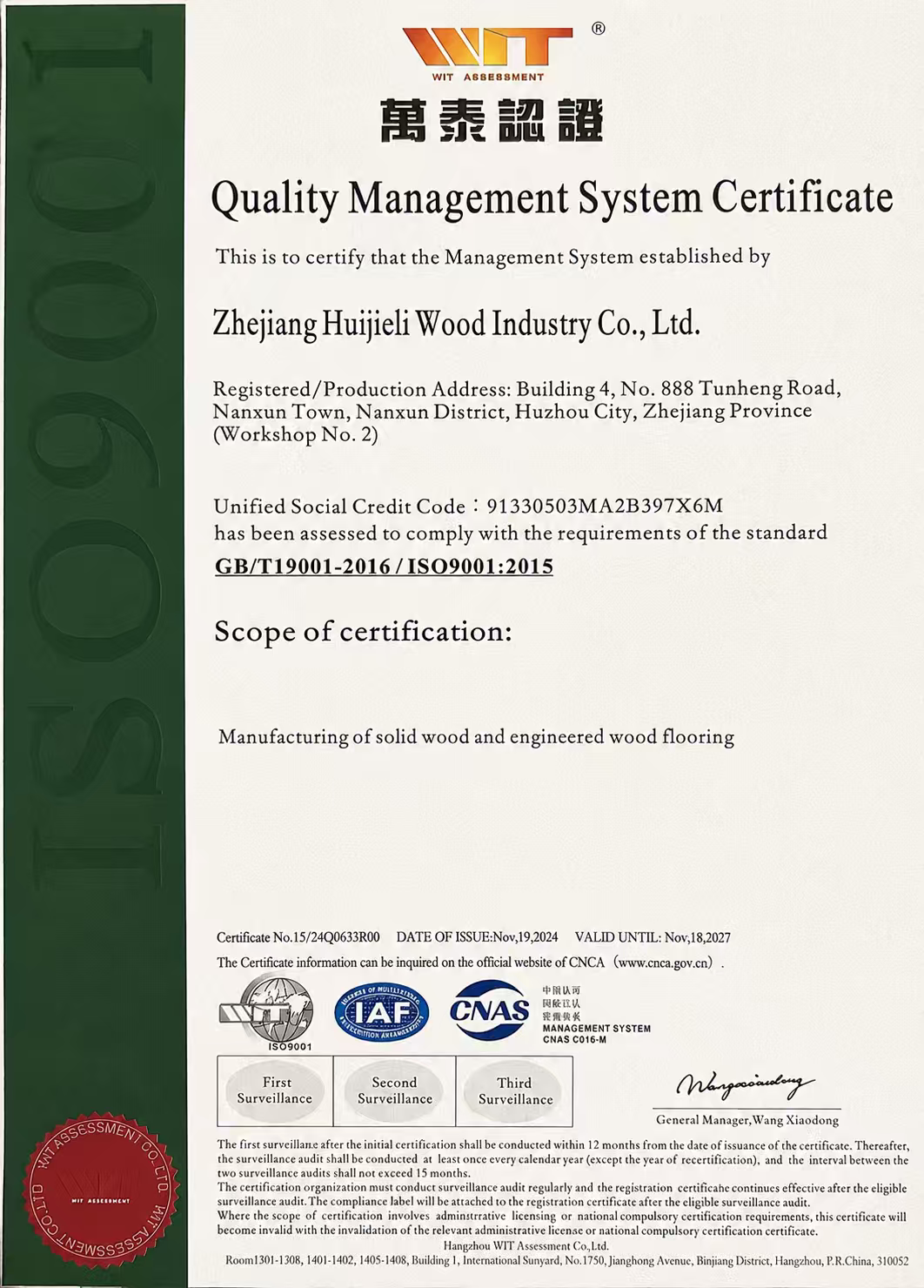Click the Chinese text beside the CNAS logo
Screen dimensions: 924x1288
[x=561, y=1003]
